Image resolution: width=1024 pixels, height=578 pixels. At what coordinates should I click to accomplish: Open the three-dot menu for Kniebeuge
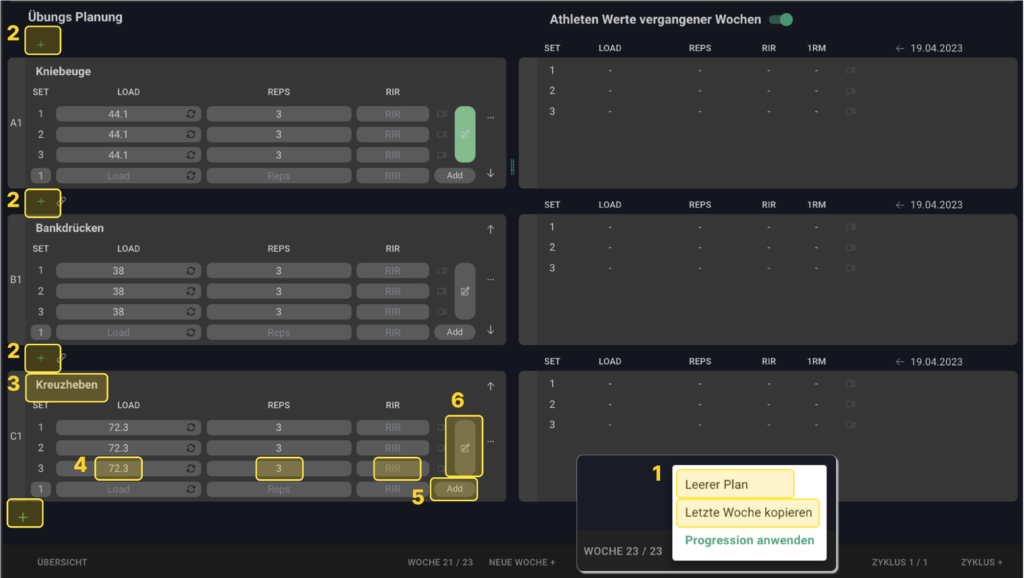click(x=491, y=117)
